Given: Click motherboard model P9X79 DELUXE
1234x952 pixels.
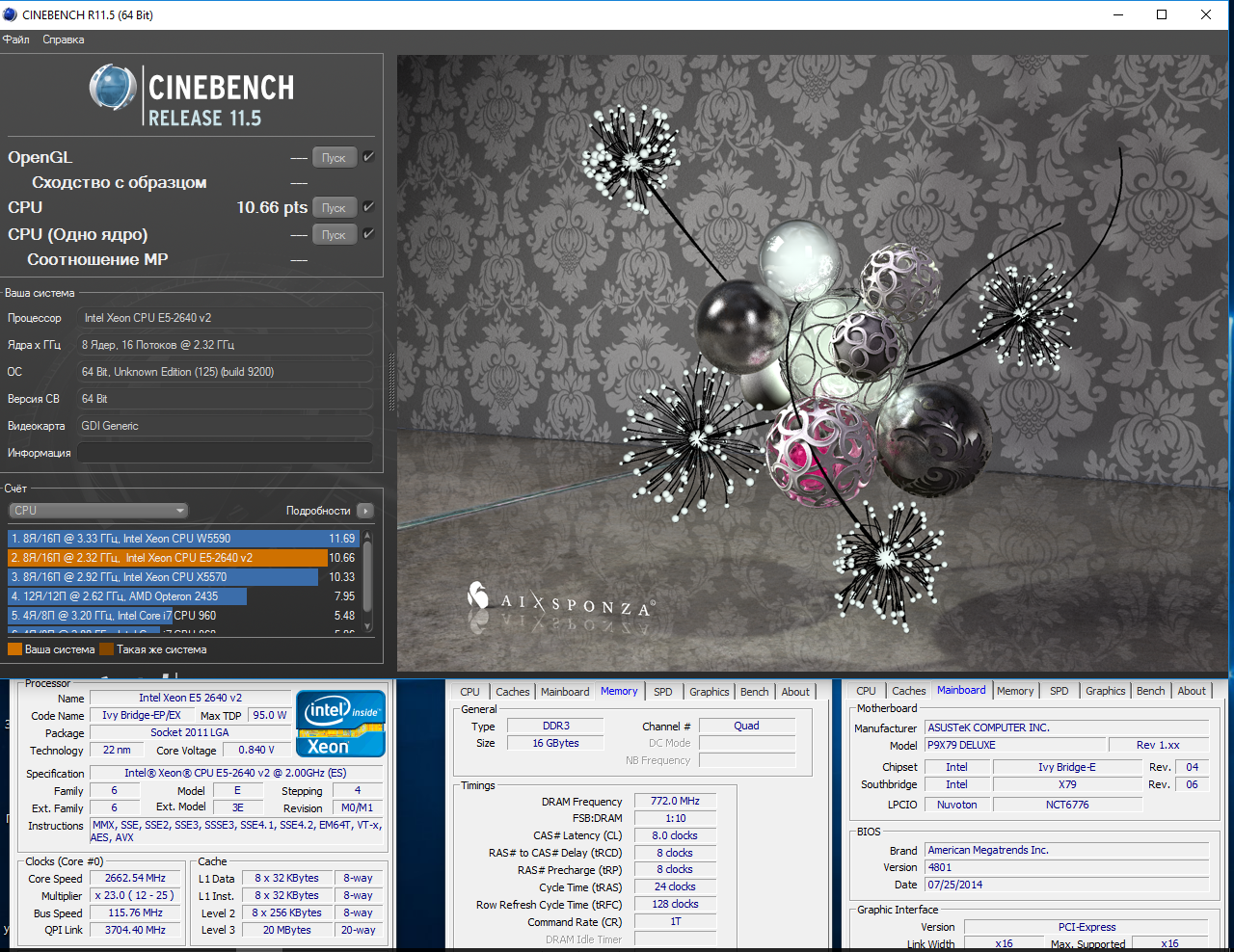Looking at the screenshot, I should [x=1015, y=746].
